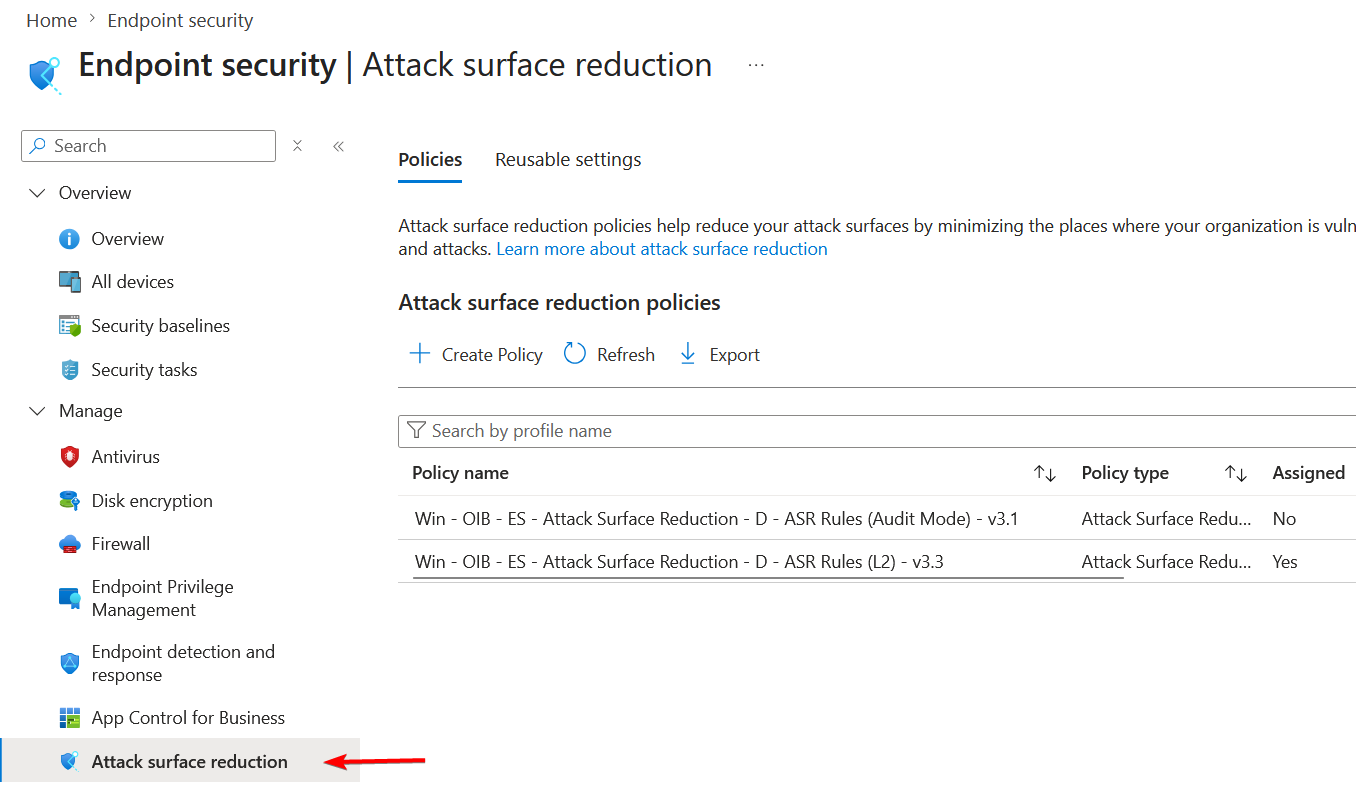Click Create Policy button
1356x791 pixels.
pyautogui.click(x=476, y=355)
